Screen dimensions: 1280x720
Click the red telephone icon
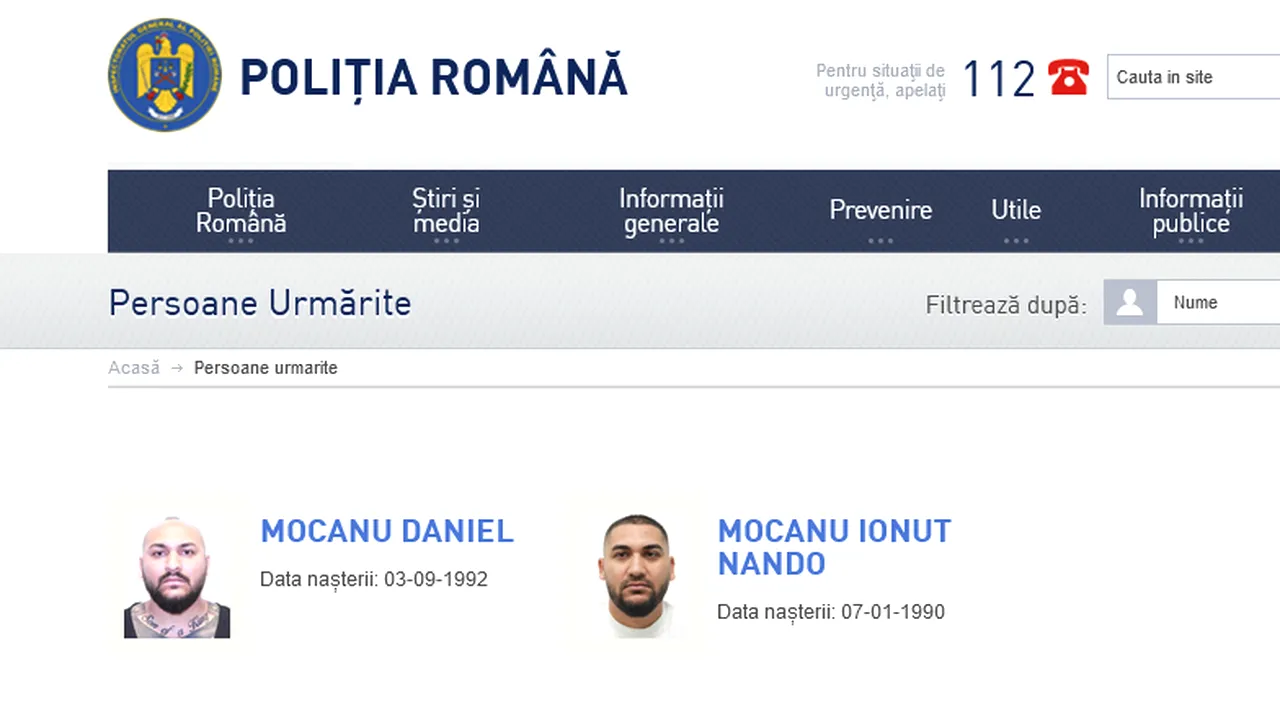click(1068, 77)
